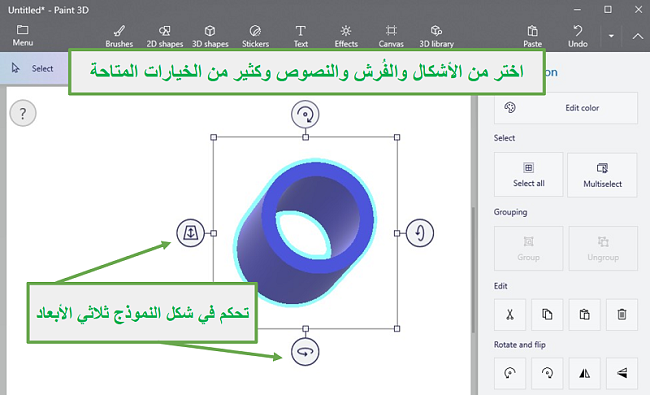The width and height of the screenshot is (650, 395).
Task: Click Select all button
Action: (529, 174)
